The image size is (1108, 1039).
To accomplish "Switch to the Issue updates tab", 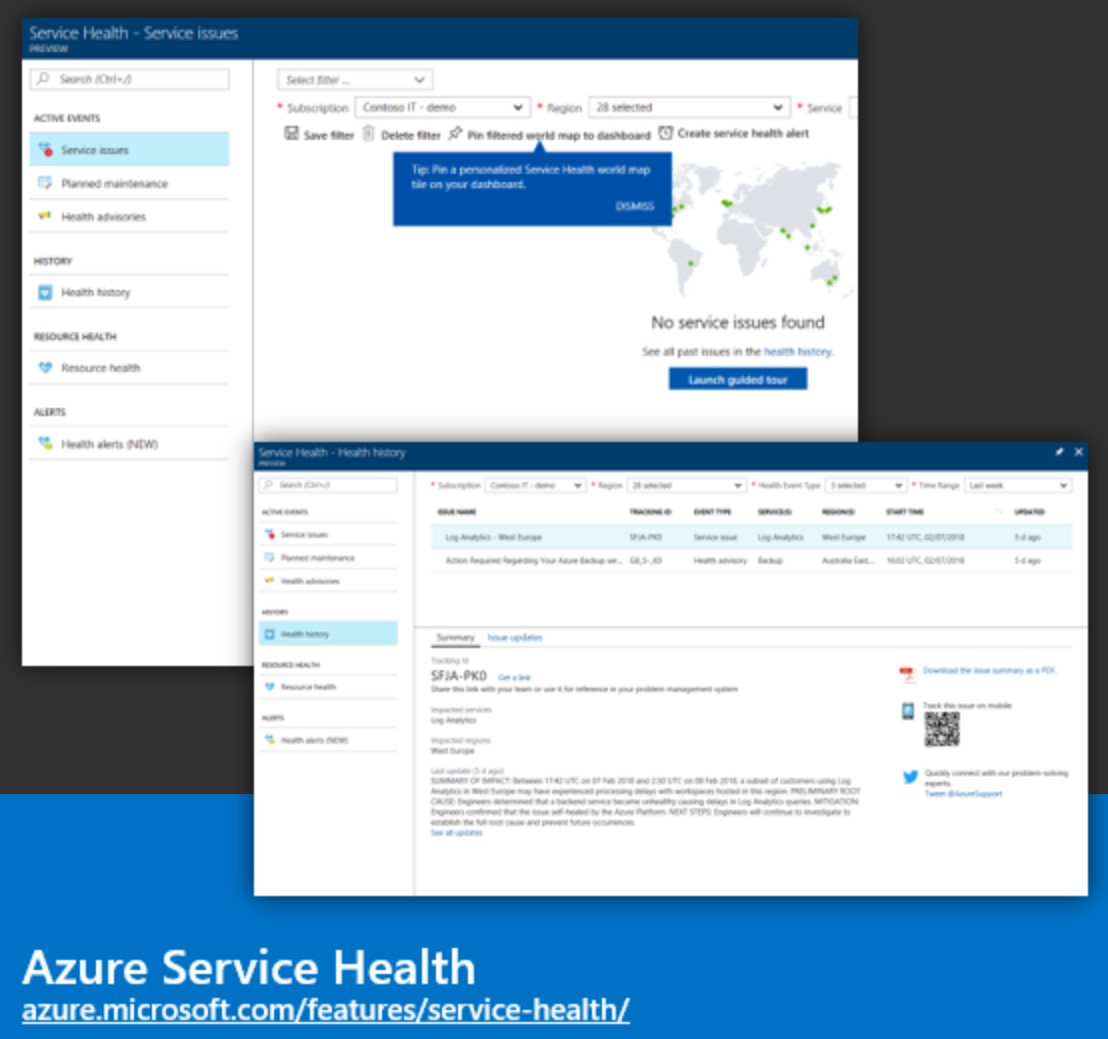I will [x=515, y=637].
